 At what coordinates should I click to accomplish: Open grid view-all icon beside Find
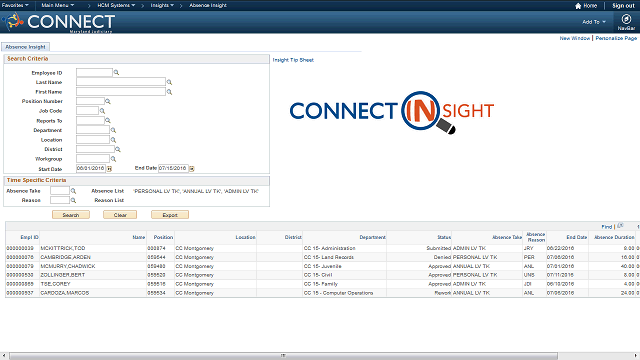pos(620,226)
